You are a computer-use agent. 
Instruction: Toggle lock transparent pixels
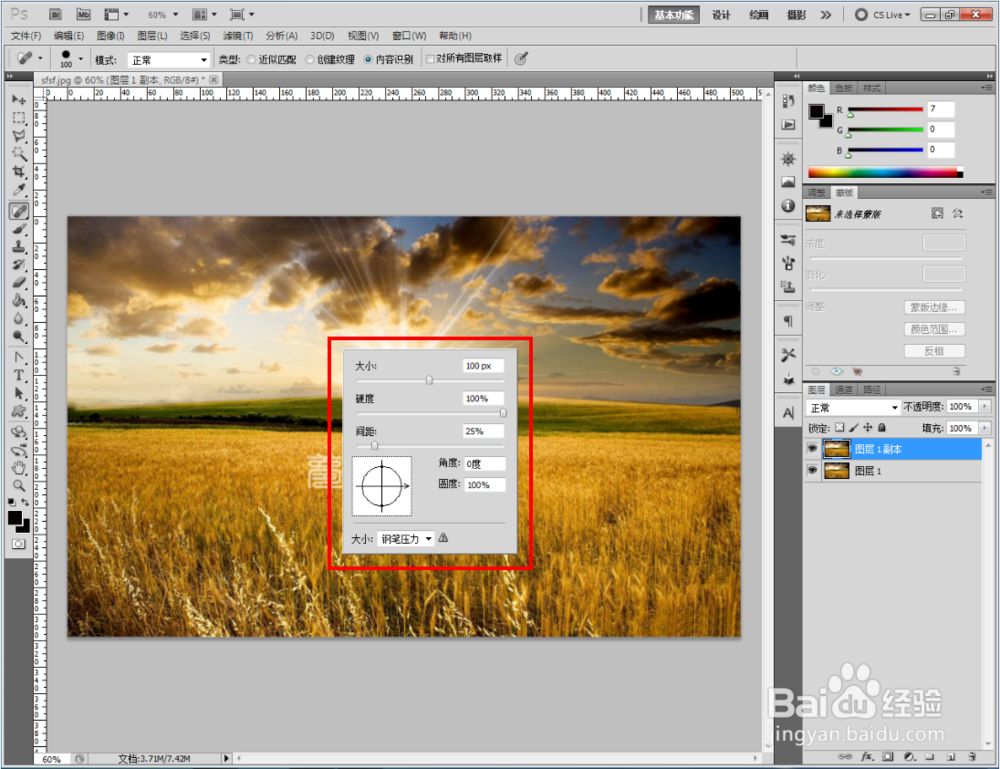point(839,428)
